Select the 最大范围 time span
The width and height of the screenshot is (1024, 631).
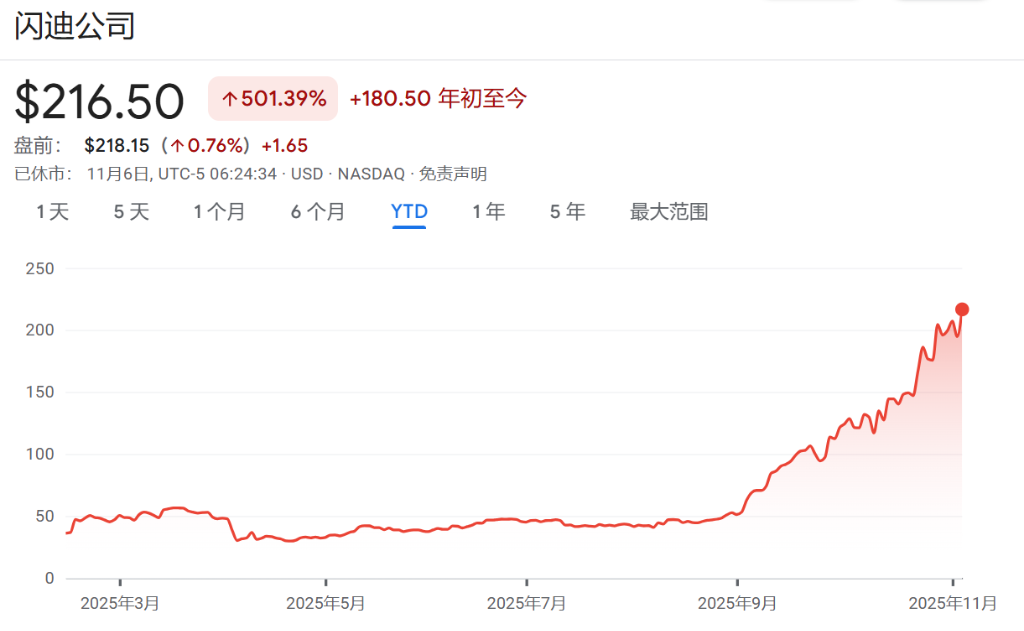(x=668, y=212)
